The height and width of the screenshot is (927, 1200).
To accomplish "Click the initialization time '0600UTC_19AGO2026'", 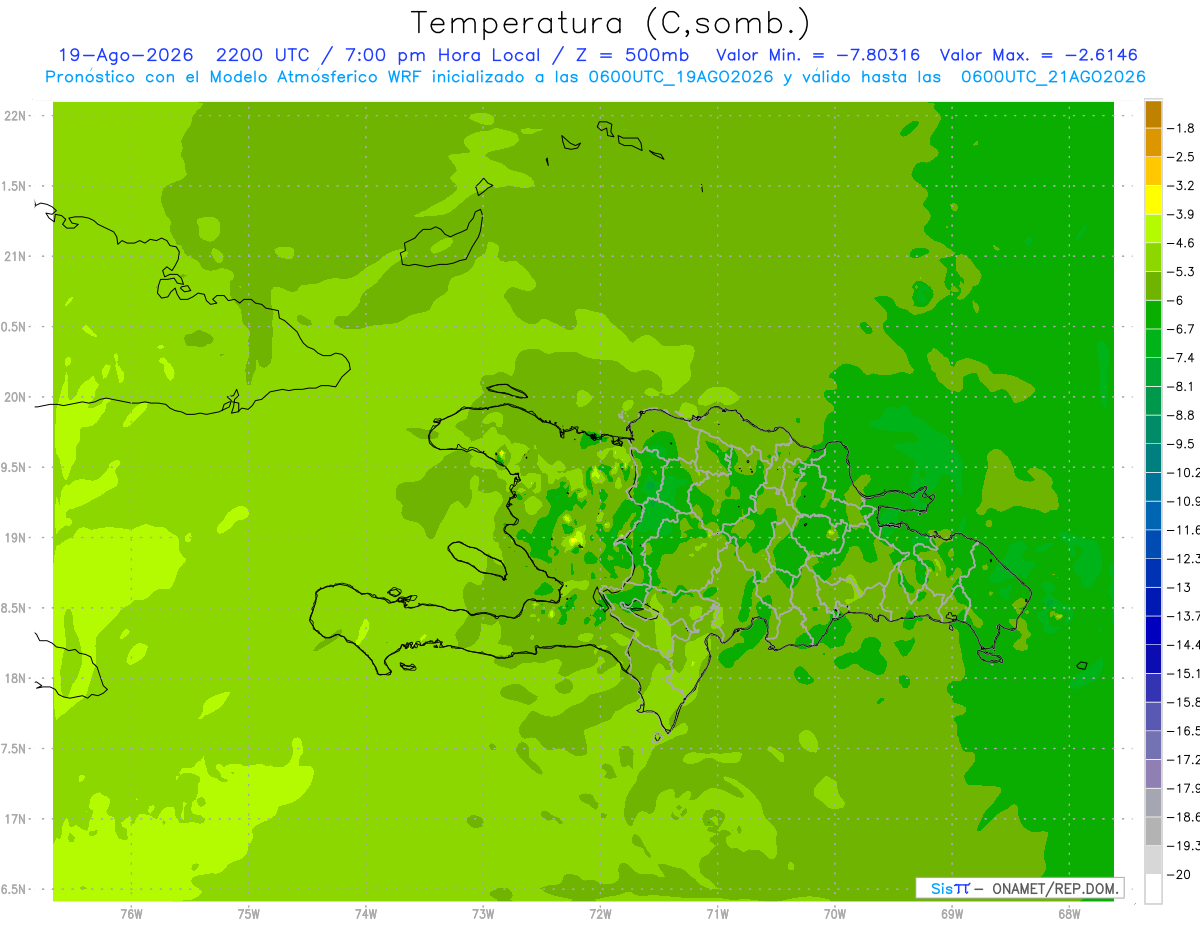I will [x=682, y=76].
